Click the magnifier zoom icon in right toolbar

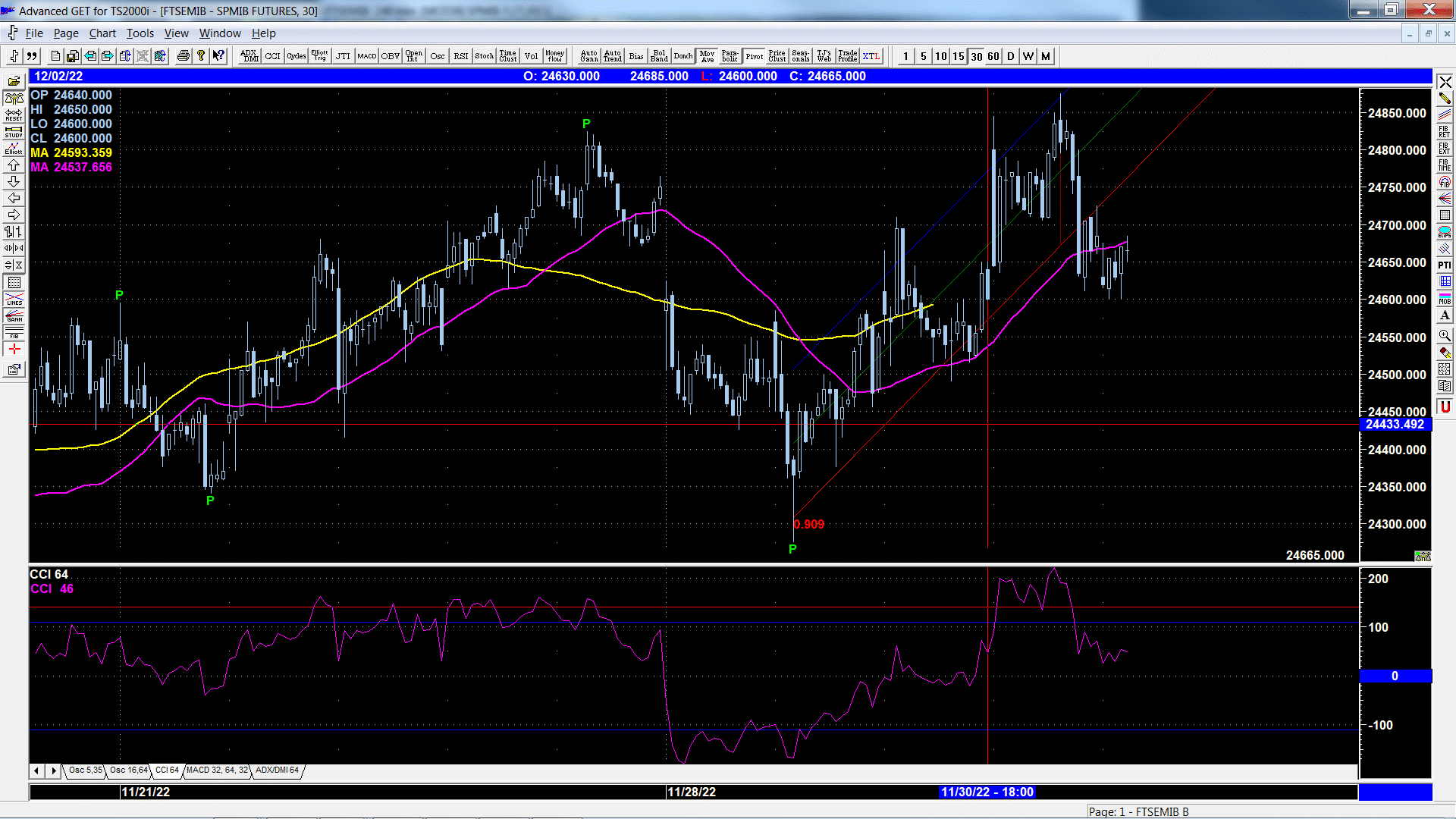tap(1445, 335)
